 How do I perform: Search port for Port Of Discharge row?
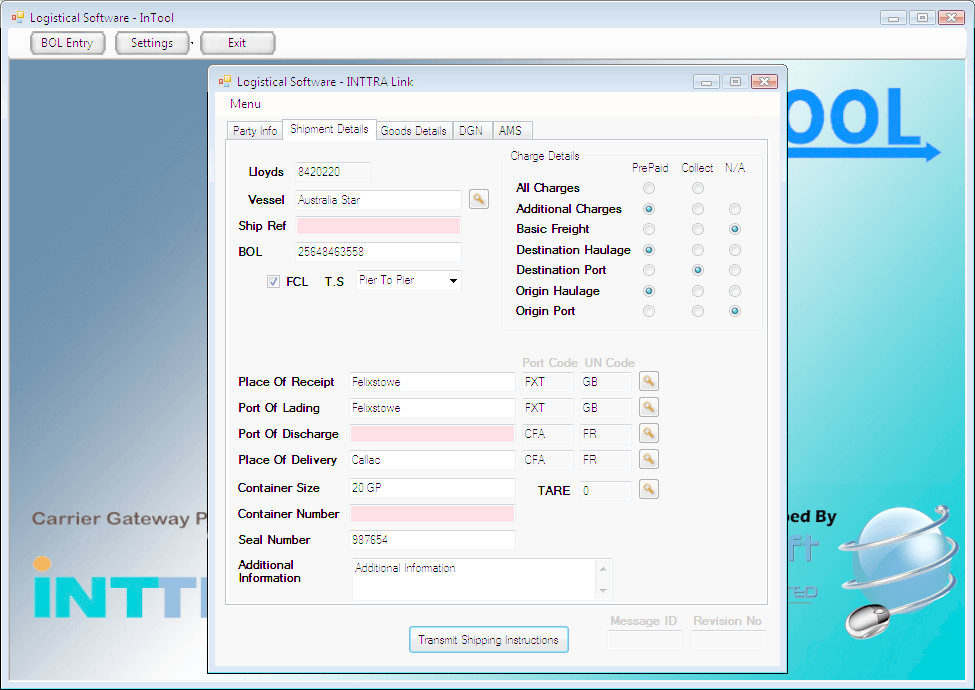tap(649, 433)
